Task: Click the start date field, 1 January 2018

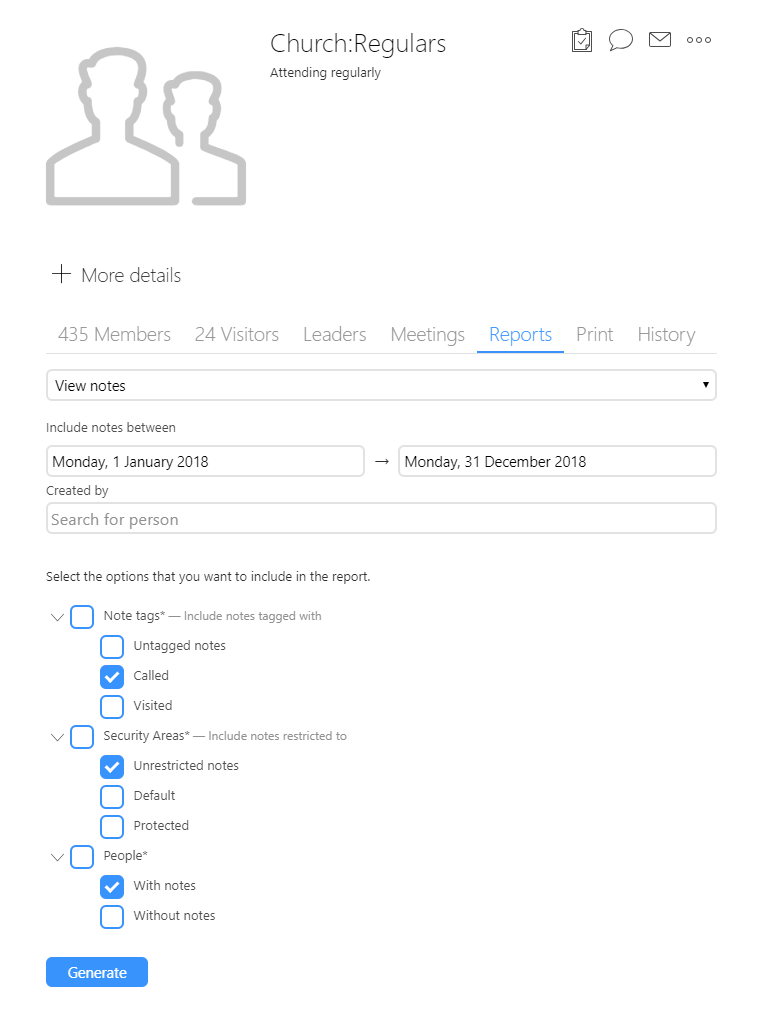Action: pos(205,462)
